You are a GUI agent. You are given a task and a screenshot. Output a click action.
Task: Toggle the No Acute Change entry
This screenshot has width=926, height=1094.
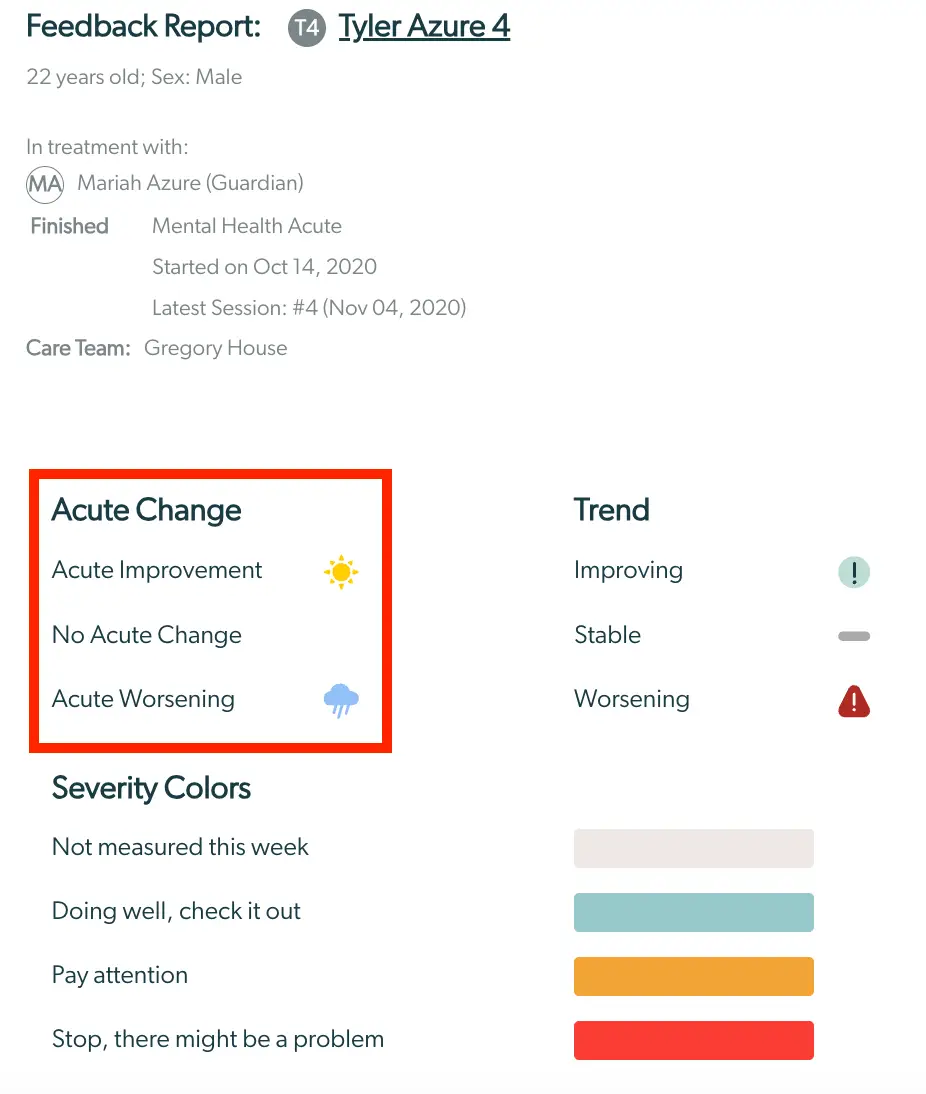tap(146, 636)
